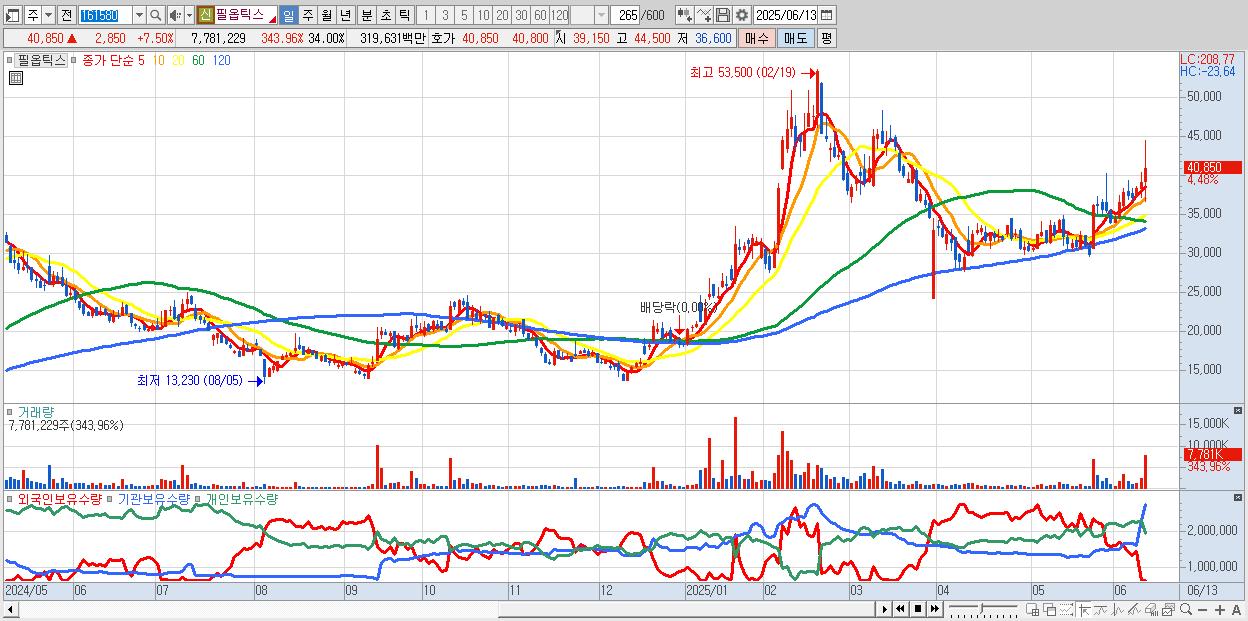The height and width of the screenshot is (621, 1248).
Task: Save chart with the floppy disk icon
Action: click(x=723, y=15)
